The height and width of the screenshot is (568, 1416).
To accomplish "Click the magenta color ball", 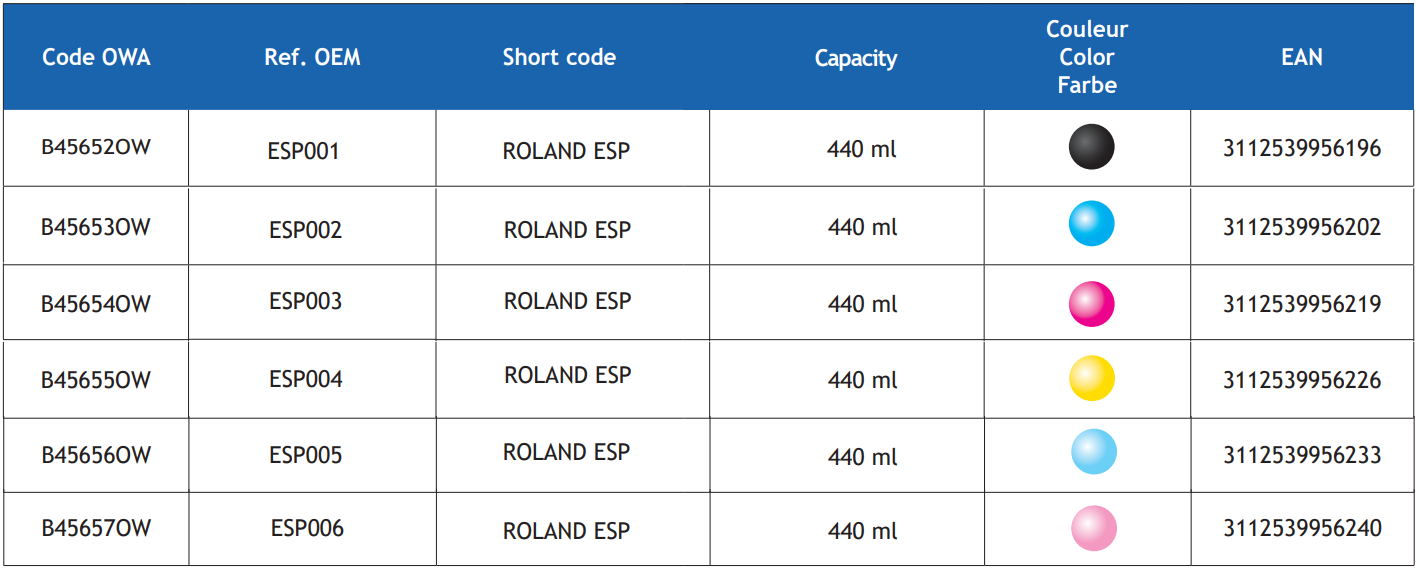I will tap(1091, 303).
